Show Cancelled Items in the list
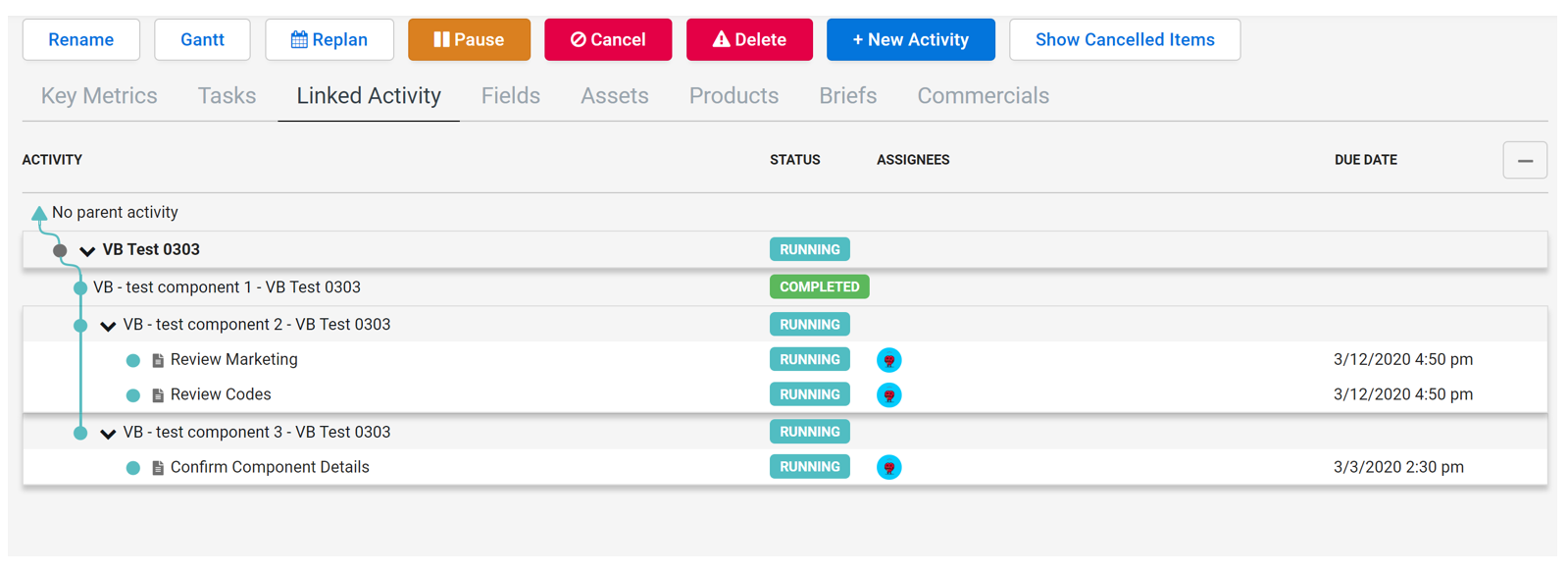 coord(1124,40)
